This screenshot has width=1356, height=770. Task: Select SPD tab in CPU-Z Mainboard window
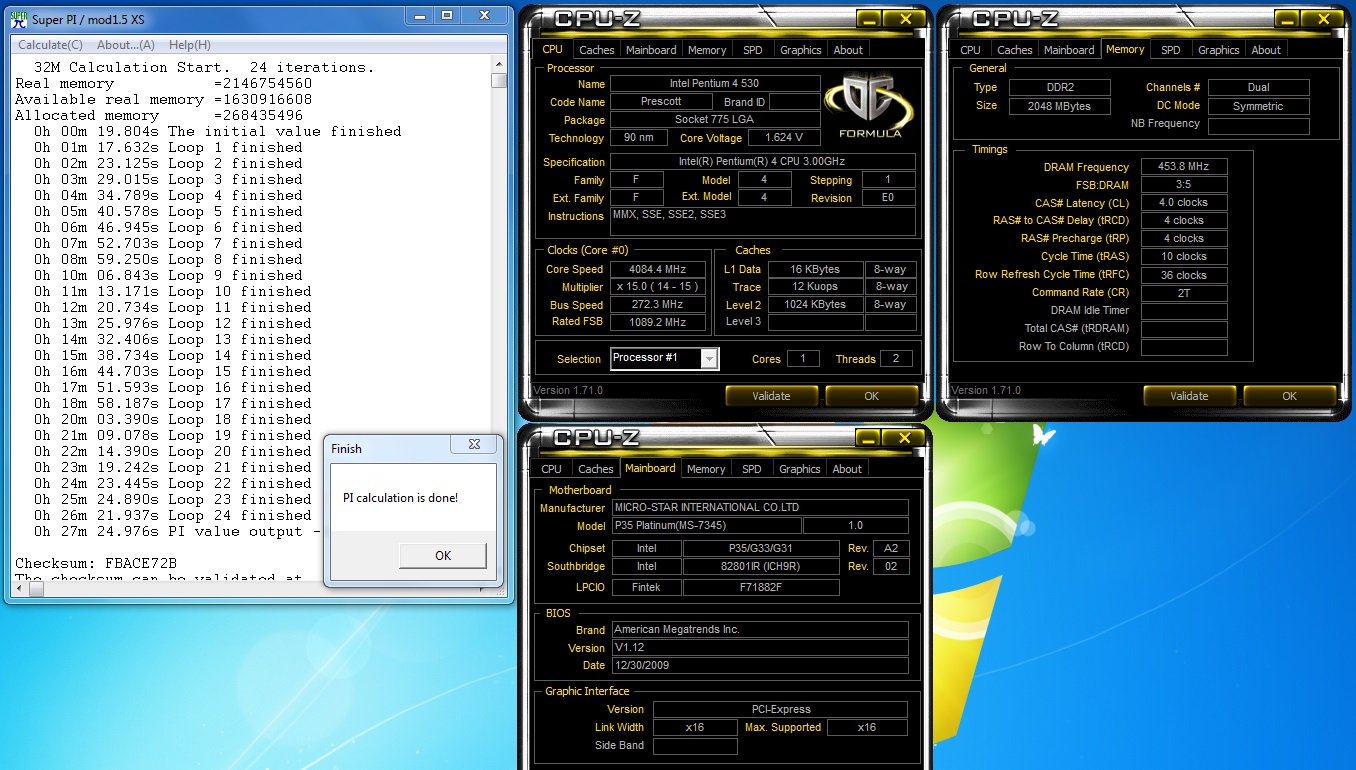752,469
